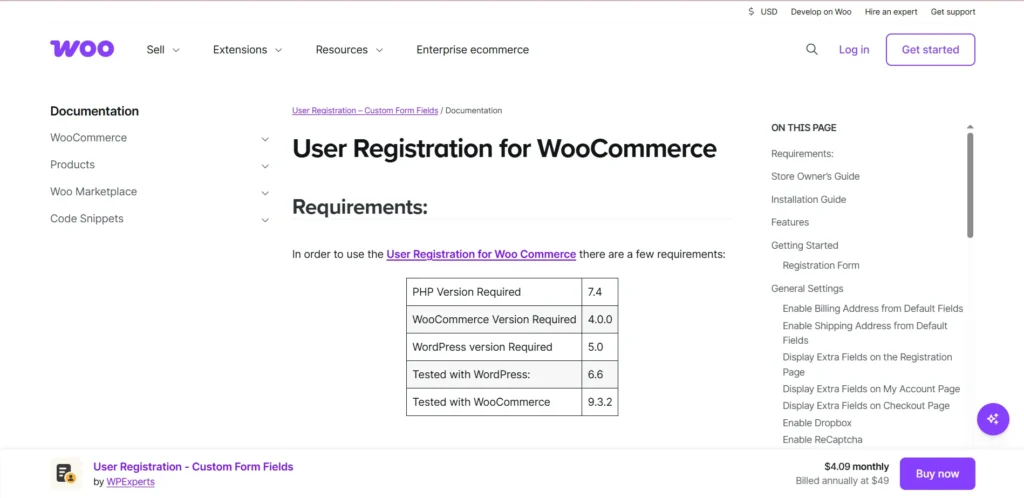
Task: Click the User Registration product thumbnail icon
Action: tap(66, 473)
